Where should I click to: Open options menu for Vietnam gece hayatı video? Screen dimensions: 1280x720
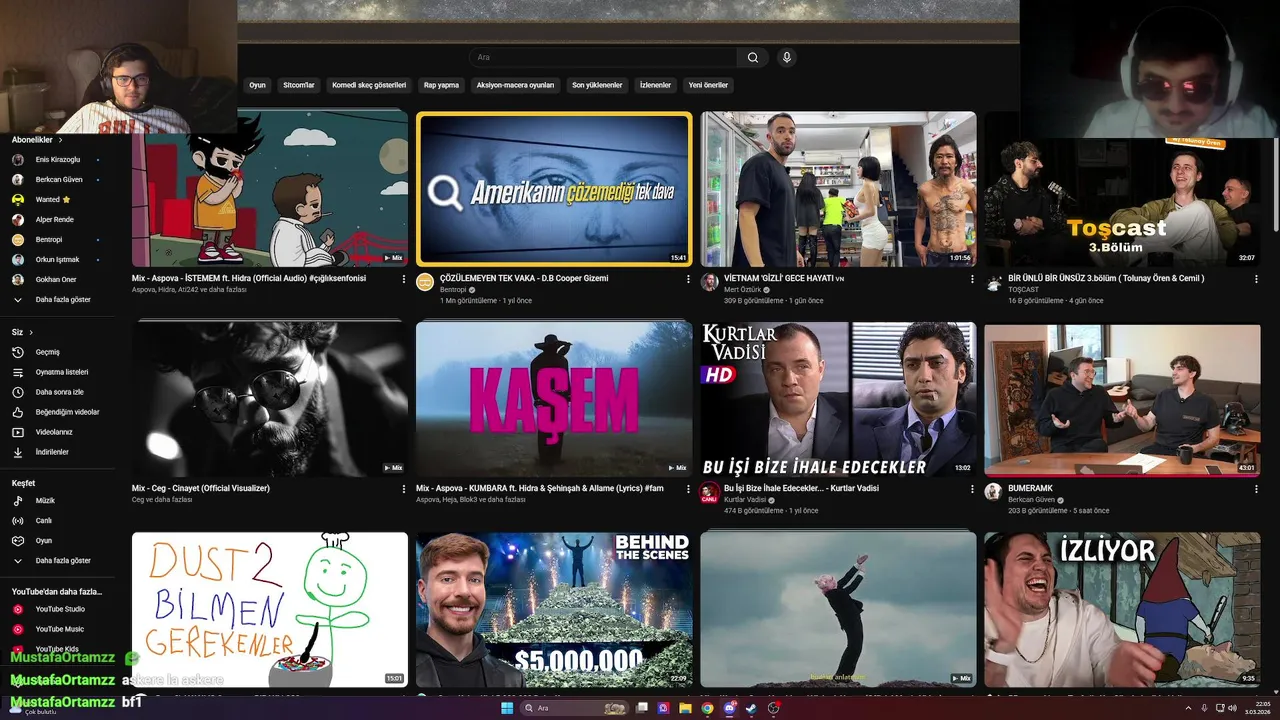(972, 279)
